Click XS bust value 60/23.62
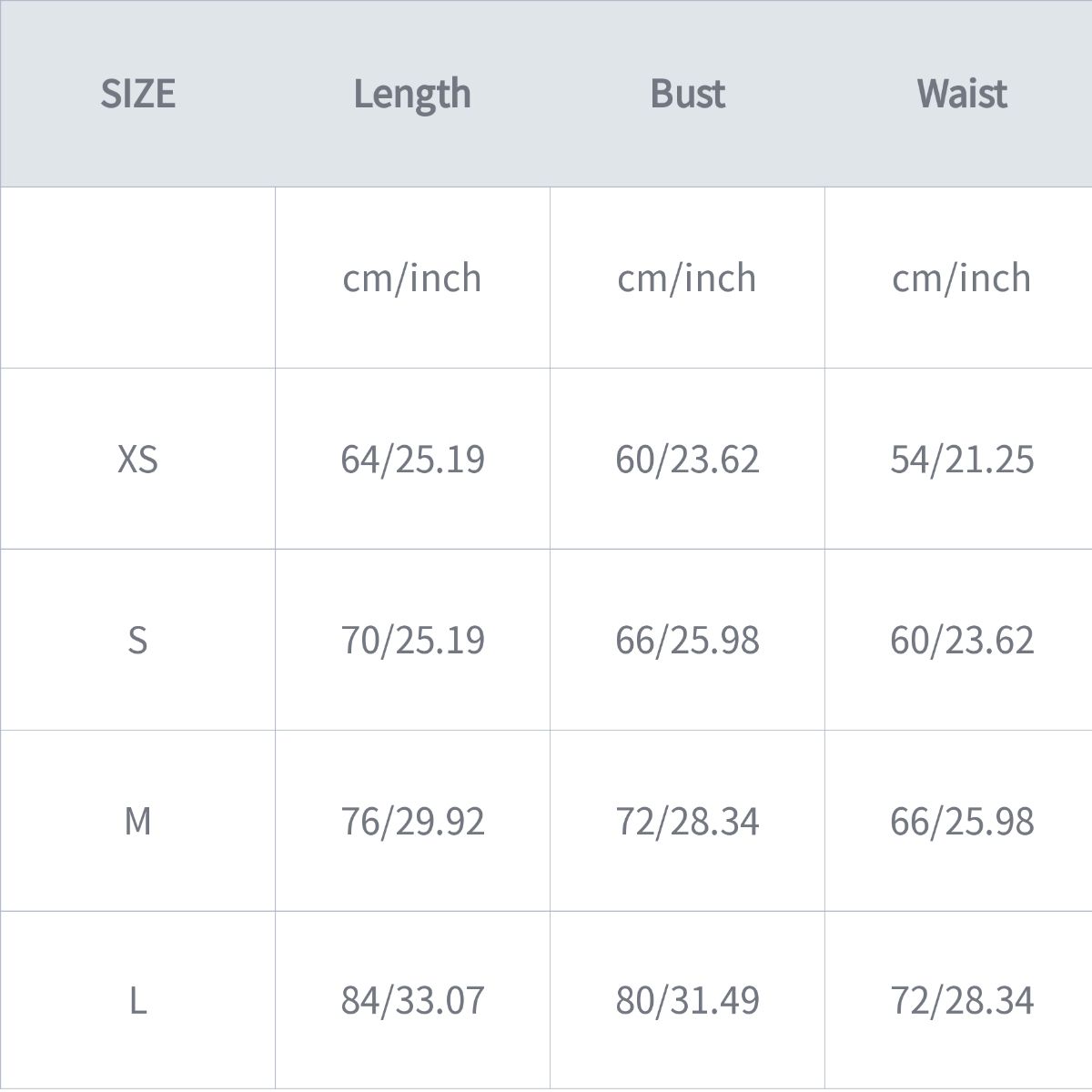 [x=687, y=459]
